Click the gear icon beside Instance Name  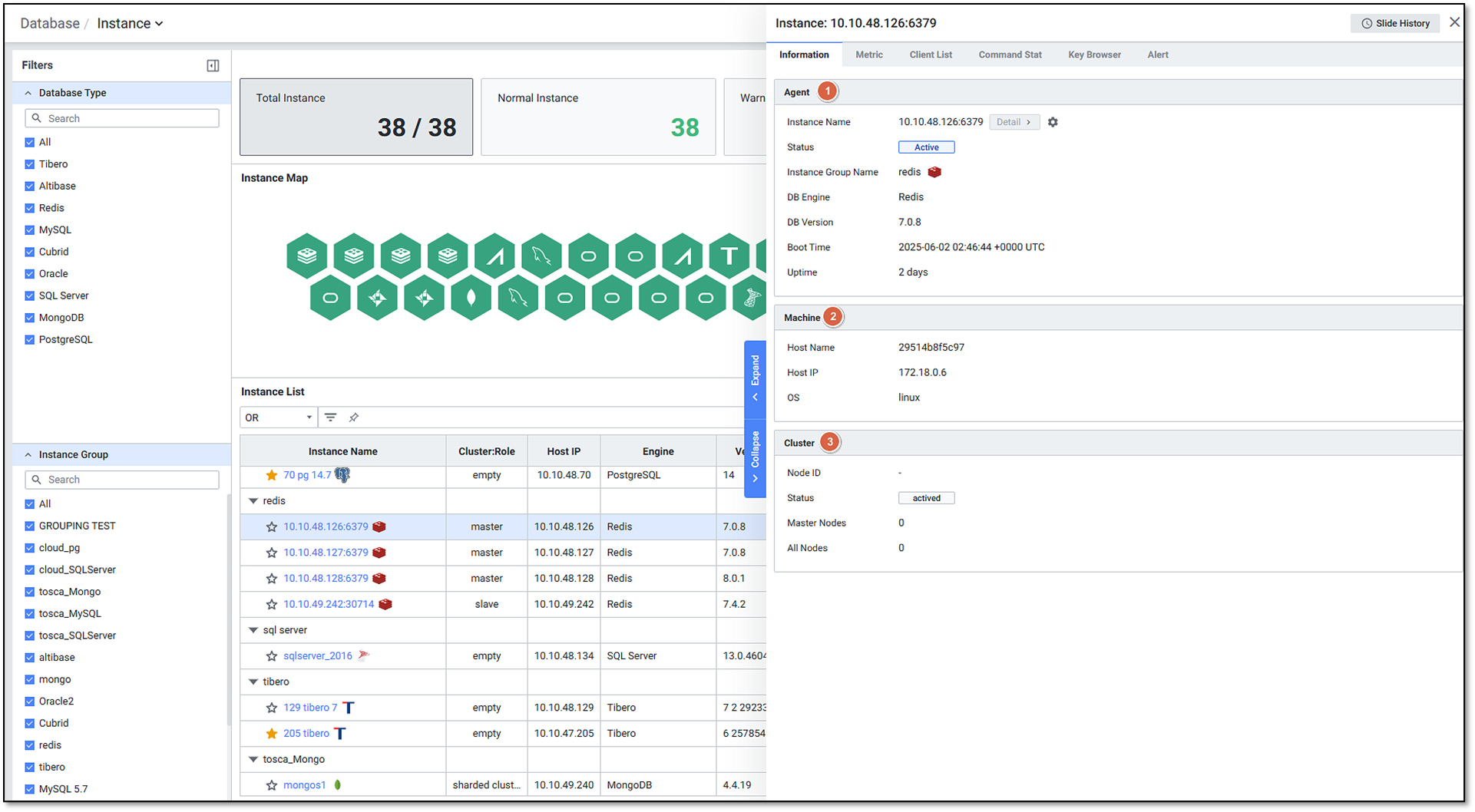pyautogui.click(x=1053, y=122)
